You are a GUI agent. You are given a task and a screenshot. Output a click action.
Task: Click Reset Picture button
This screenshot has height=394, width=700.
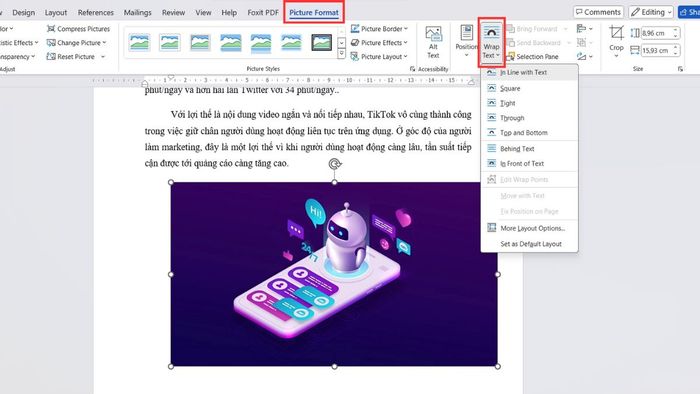(71, 57)
